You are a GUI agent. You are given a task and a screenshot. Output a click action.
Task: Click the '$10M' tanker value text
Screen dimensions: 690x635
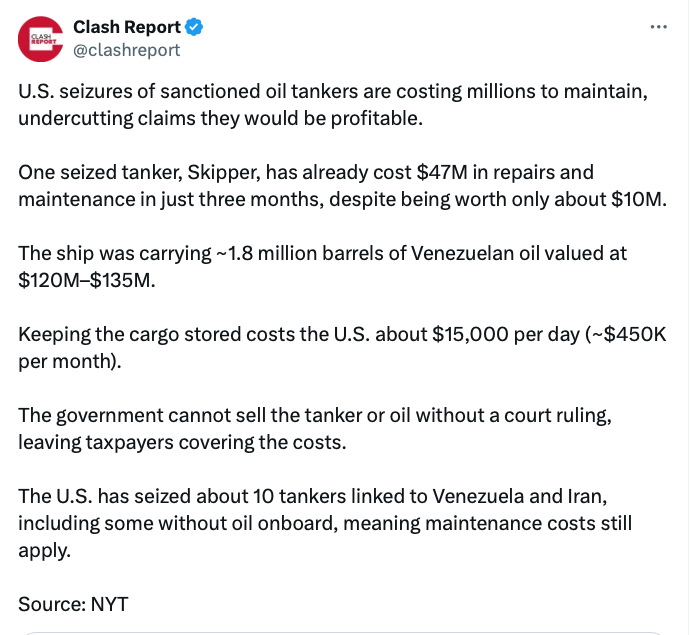point(638,198)
